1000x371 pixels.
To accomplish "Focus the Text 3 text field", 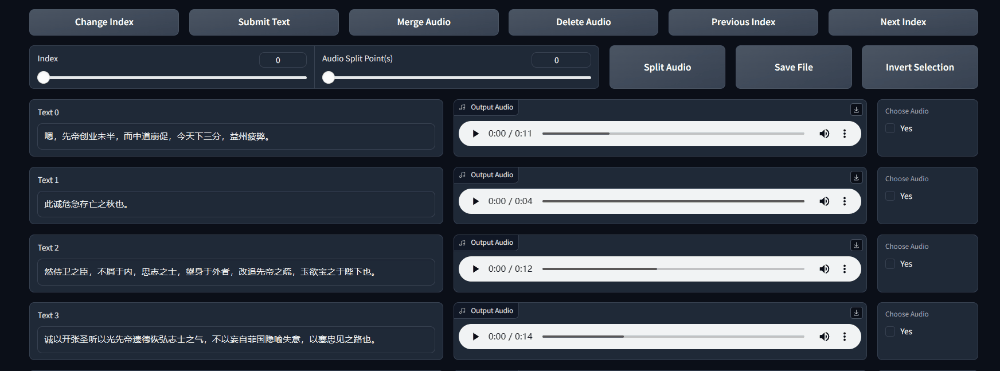I will [x=236, y=340].
